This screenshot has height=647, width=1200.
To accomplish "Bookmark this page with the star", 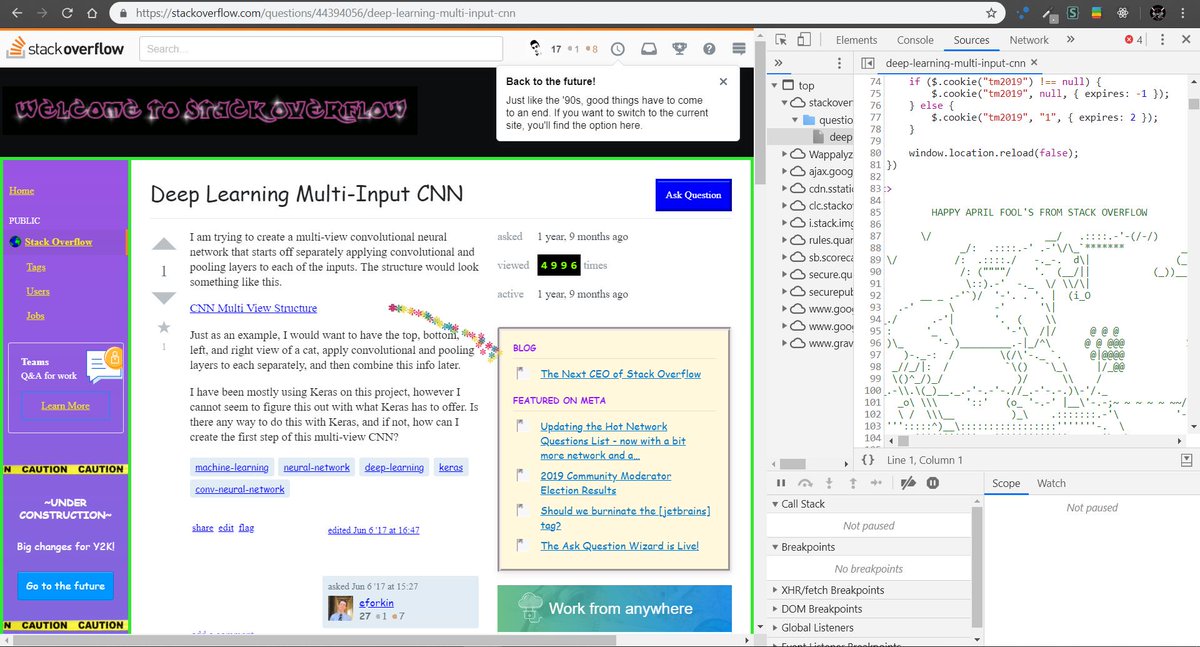I will pos(991,14).
